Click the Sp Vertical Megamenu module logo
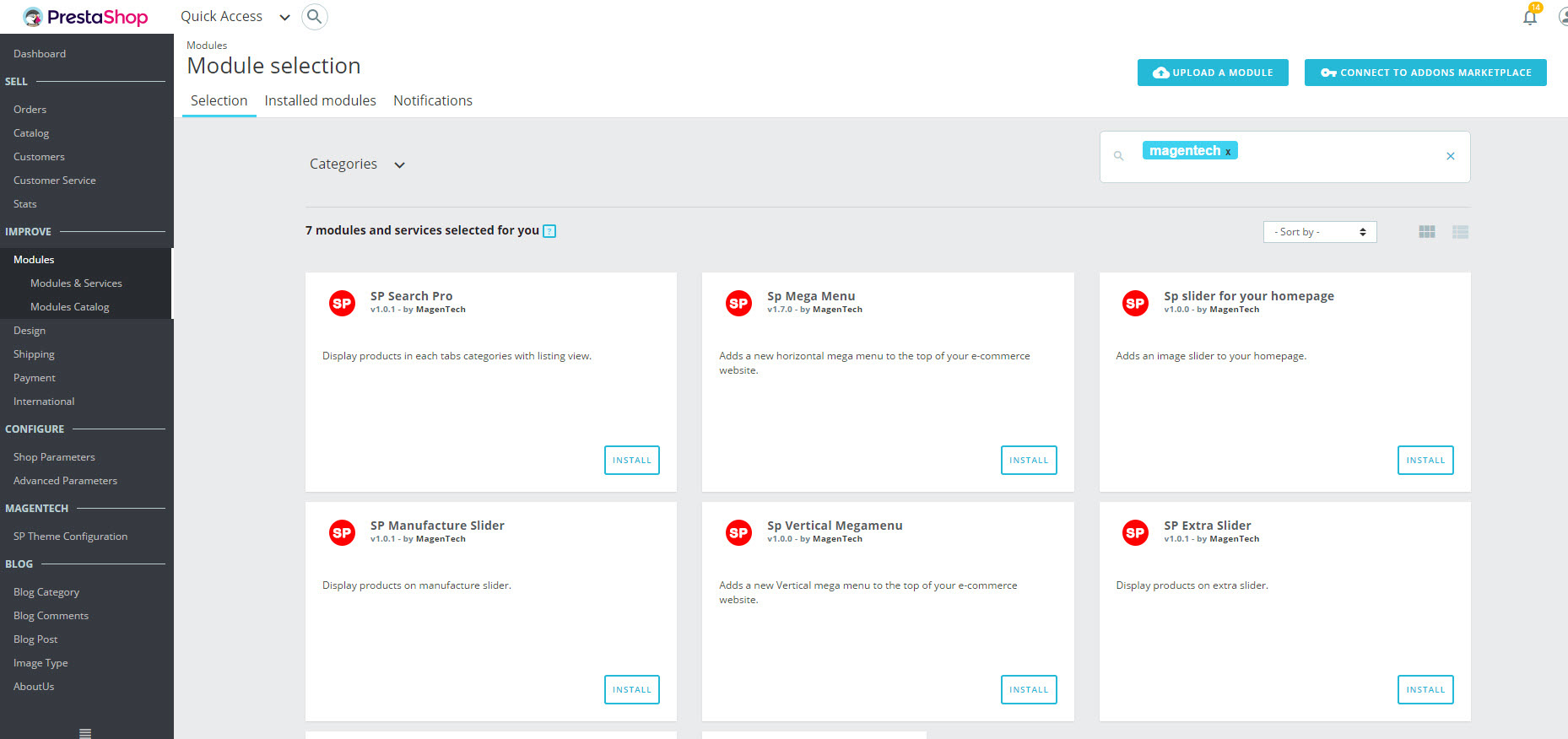Screen dimensions: 1568x739 [738, 533]
